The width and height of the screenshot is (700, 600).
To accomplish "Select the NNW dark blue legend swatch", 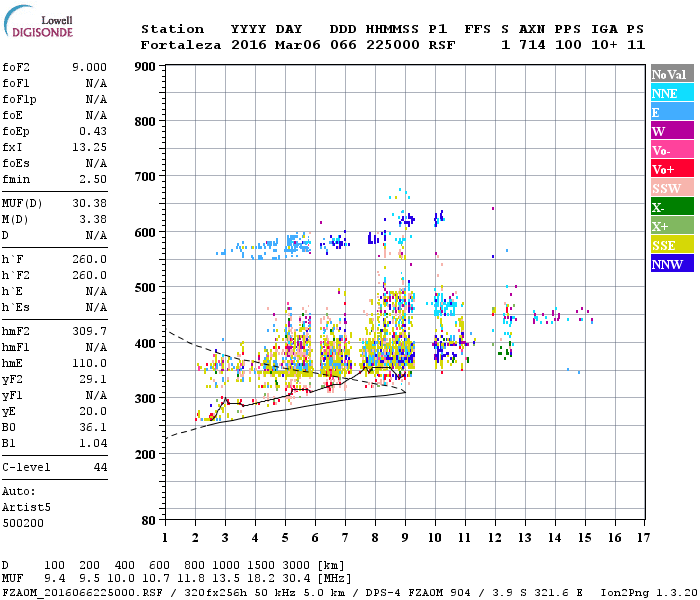I will (x=672, y=263).
